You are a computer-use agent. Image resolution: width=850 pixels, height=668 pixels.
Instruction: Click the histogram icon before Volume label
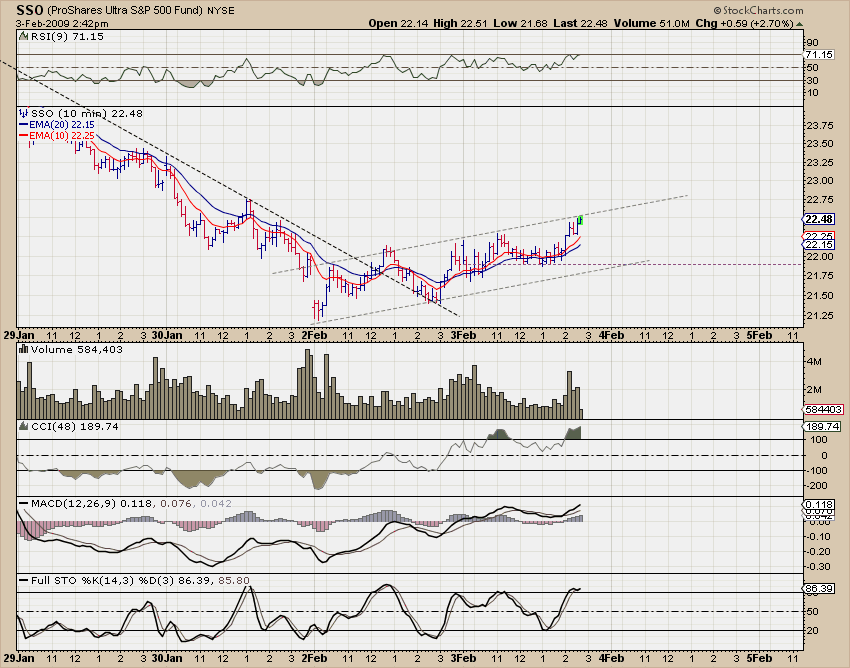23,349
